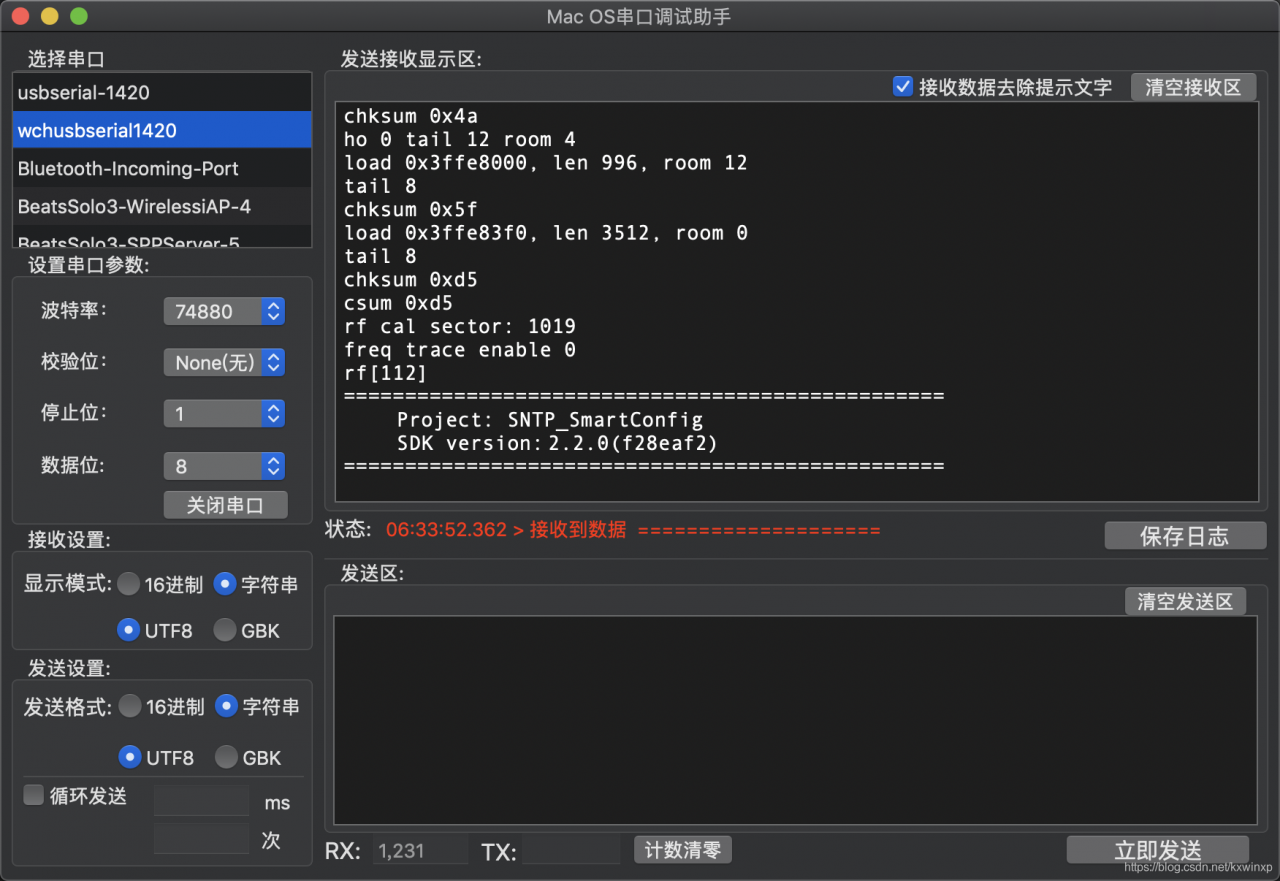
Task: Click 清空接收区 to clear receive area
Action: [1193, 87]
